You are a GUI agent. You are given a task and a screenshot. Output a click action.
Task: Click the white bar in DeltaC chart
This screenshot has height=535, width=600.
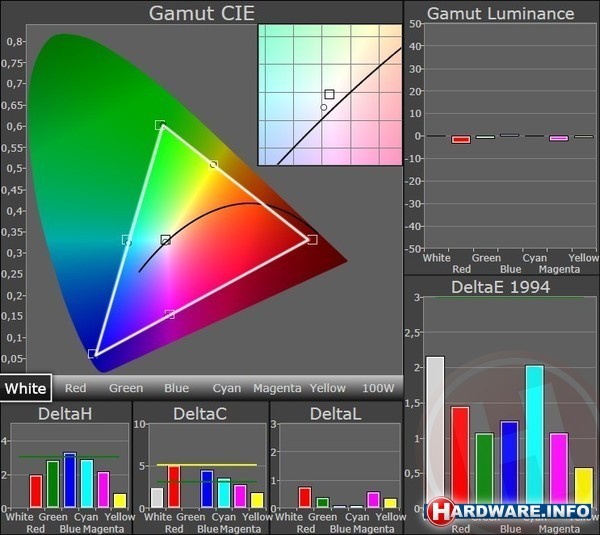(x=157, y=497)
